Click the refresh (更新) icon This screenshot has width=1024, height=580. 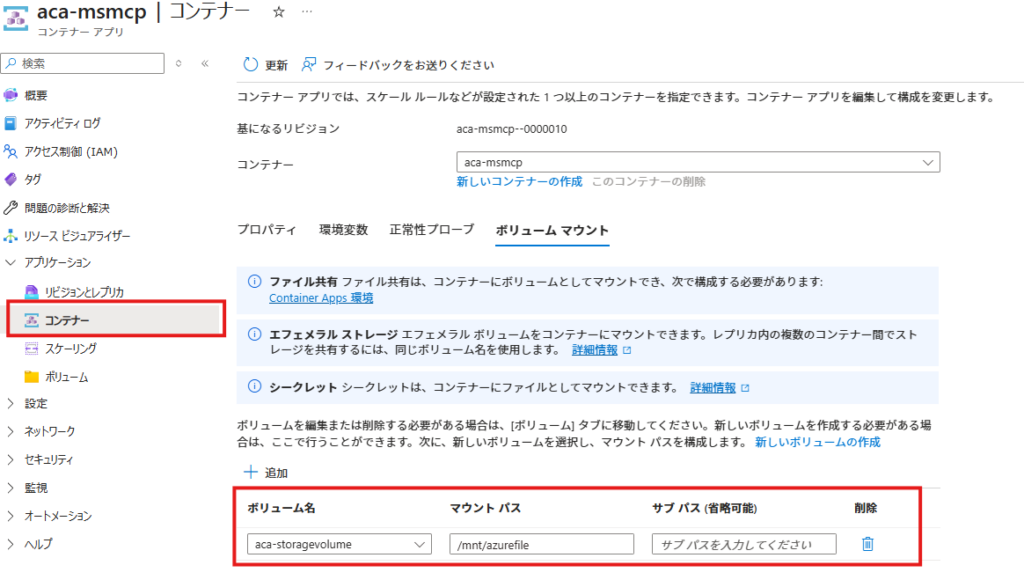251,65
